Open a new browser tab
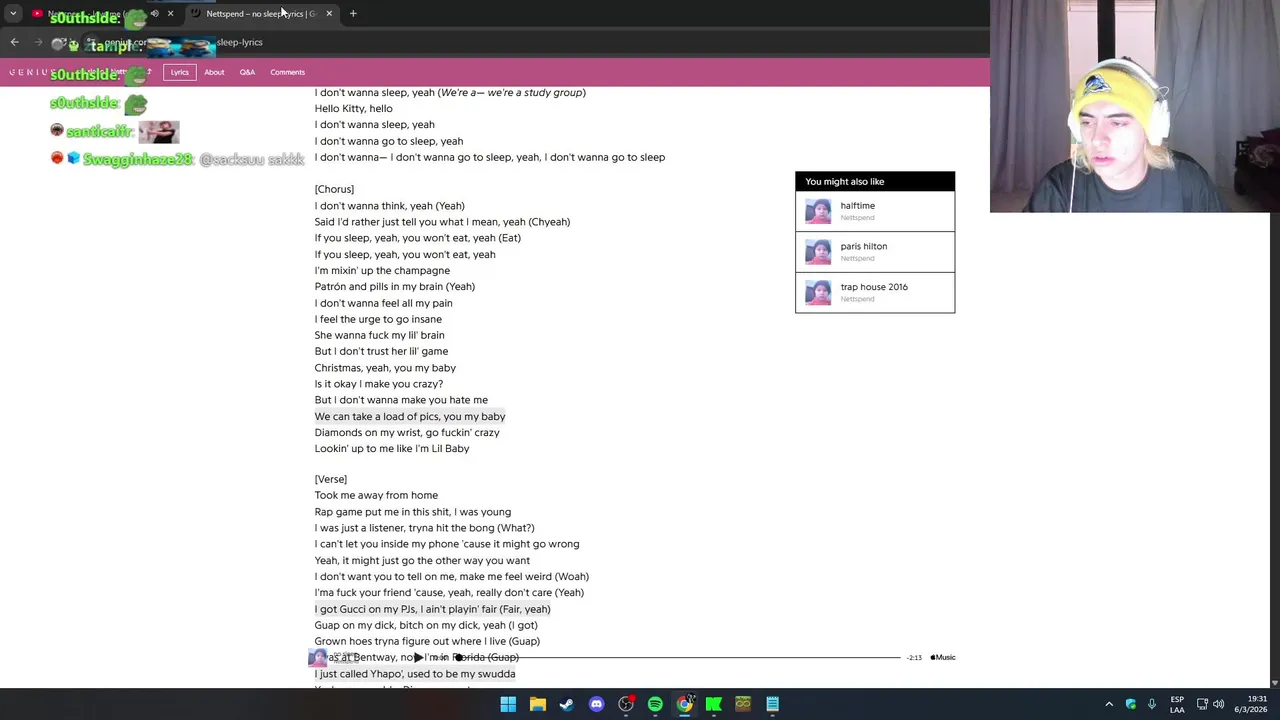The height and width of the screenshot is (720, 1280). pos(353,13)
